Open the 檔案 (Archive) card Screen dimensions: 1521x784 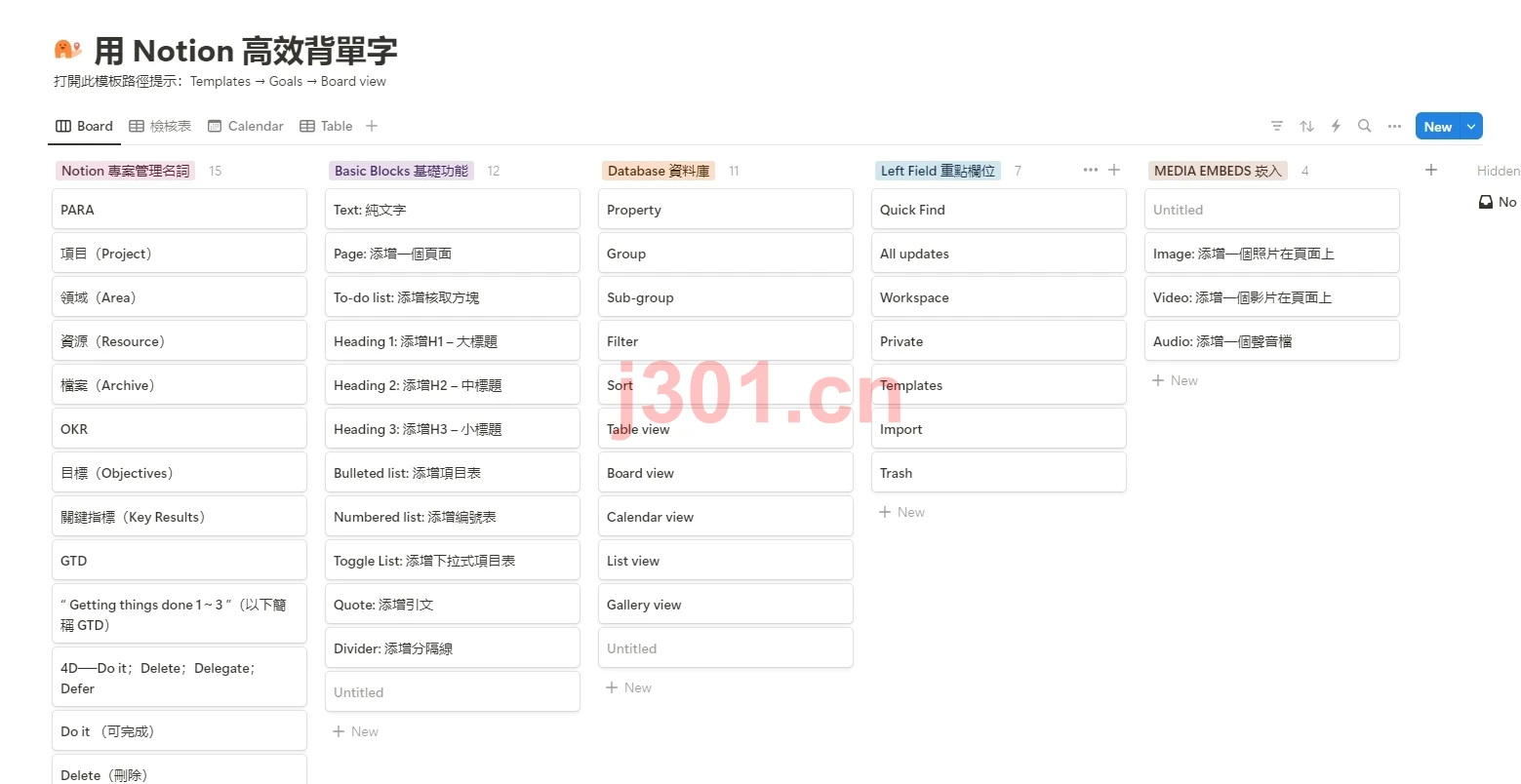(180, 385)
